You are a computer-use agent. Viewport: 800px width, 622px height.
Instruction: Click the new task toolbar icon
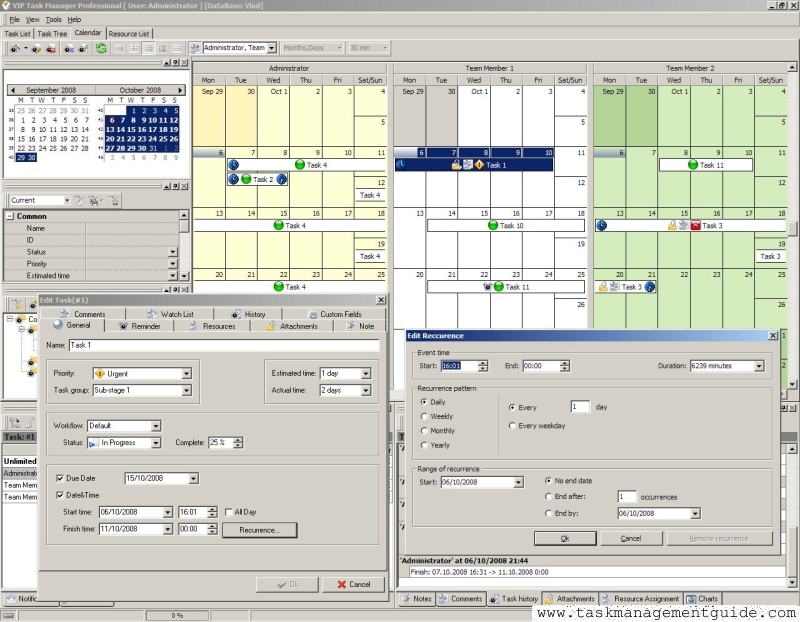pos(15,48)
